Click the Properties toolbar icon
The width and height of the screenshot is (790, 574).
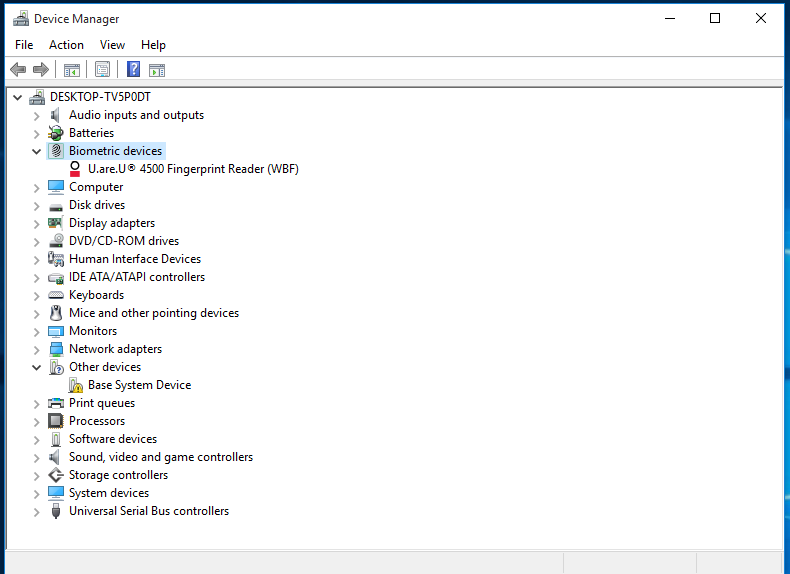[x=102, y=69]
